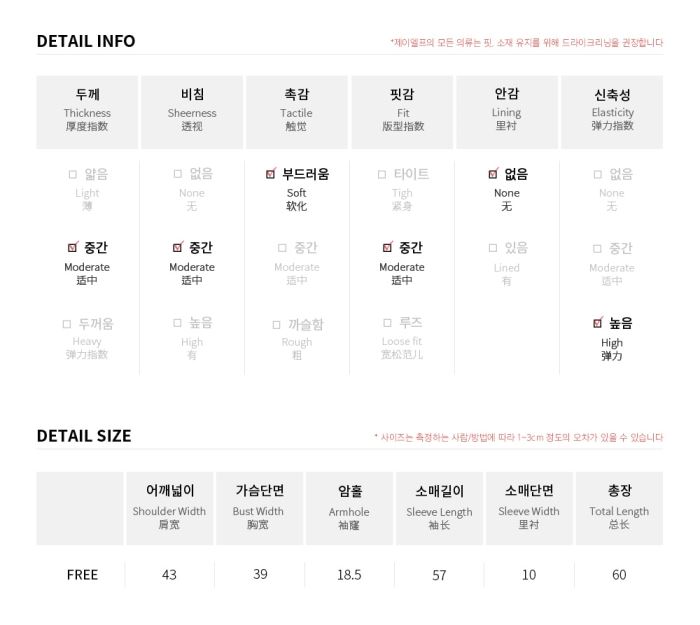Select the Tight fit checkbox
Screen dimensions: 700x625
tap(382, 175)
